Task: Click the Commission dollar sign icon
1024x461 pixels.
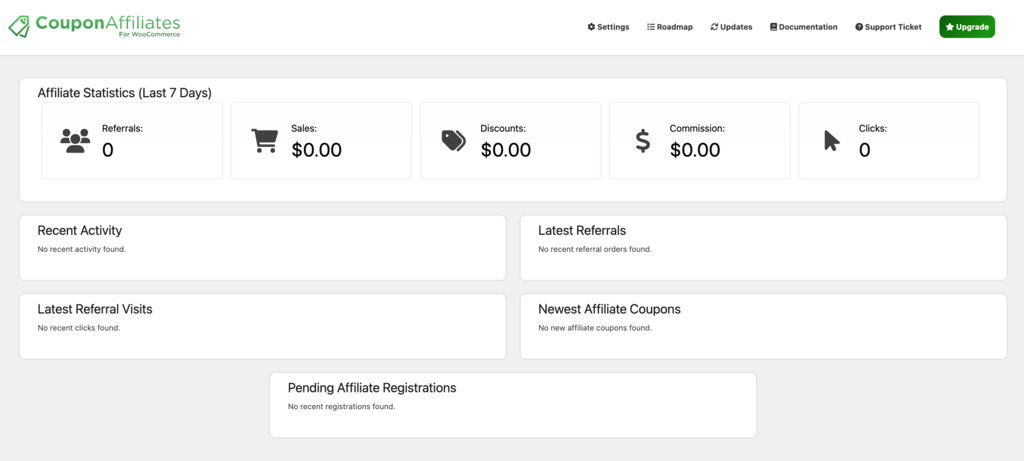Action: pos(643,141)
